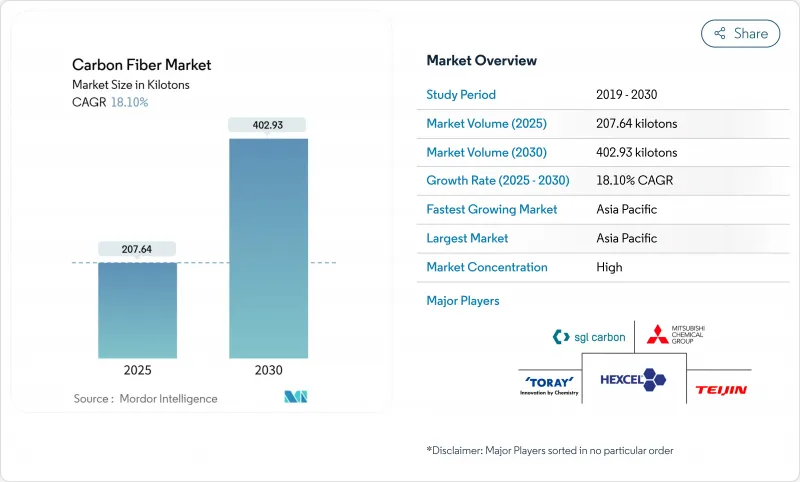Click the Carbon Fiber Market chart title
Viewport: 800px width, 482px height.
click(141, 65)
